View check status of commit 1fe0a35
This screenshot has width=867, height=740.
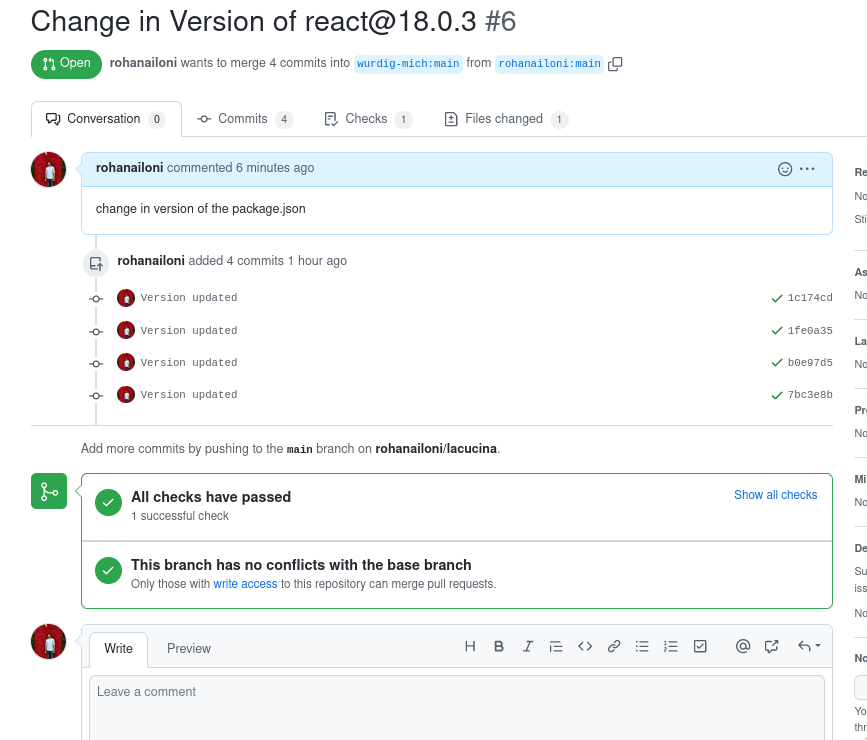click(777, 331)
